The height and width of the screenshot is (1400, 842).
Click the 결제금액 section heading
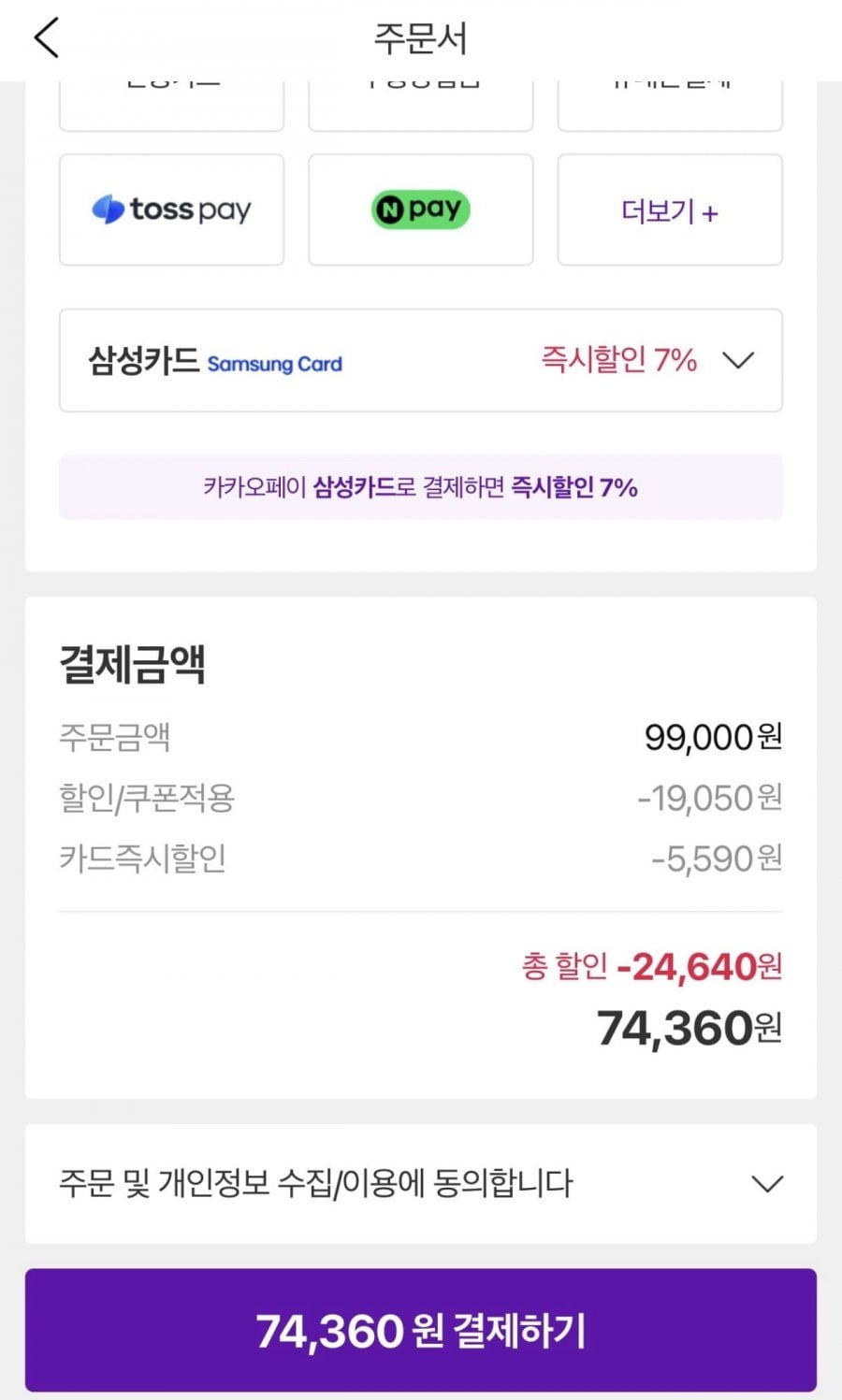(132, 664)
